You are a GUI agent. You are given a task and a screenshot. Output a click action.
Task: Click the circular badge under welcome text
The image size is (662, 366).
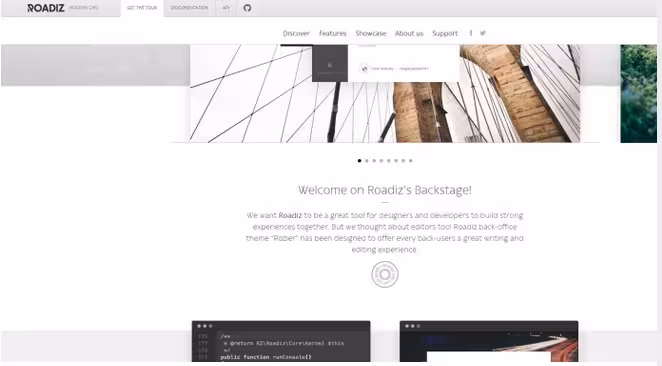385,274
